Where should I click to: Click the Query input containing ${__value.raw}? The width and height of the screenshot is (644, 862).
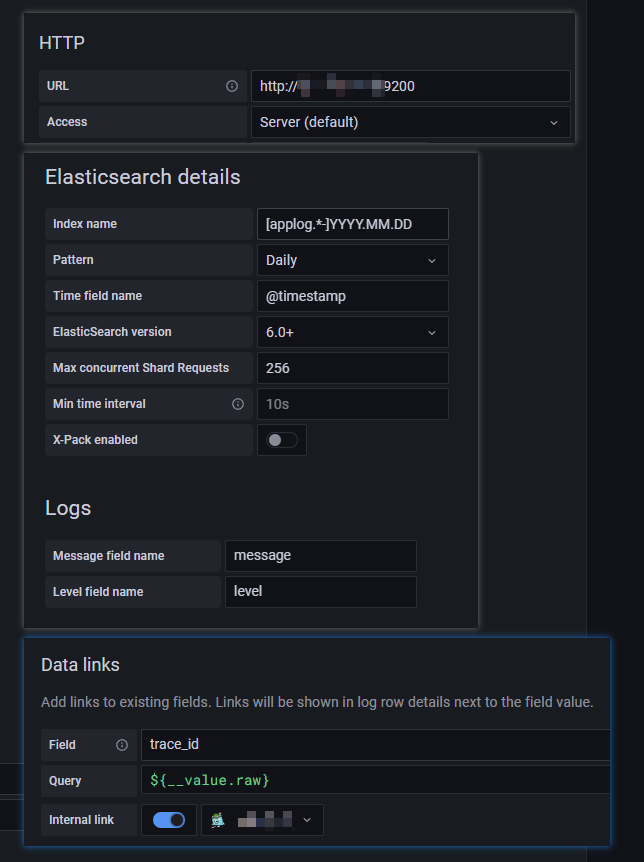tap(373, 781)
